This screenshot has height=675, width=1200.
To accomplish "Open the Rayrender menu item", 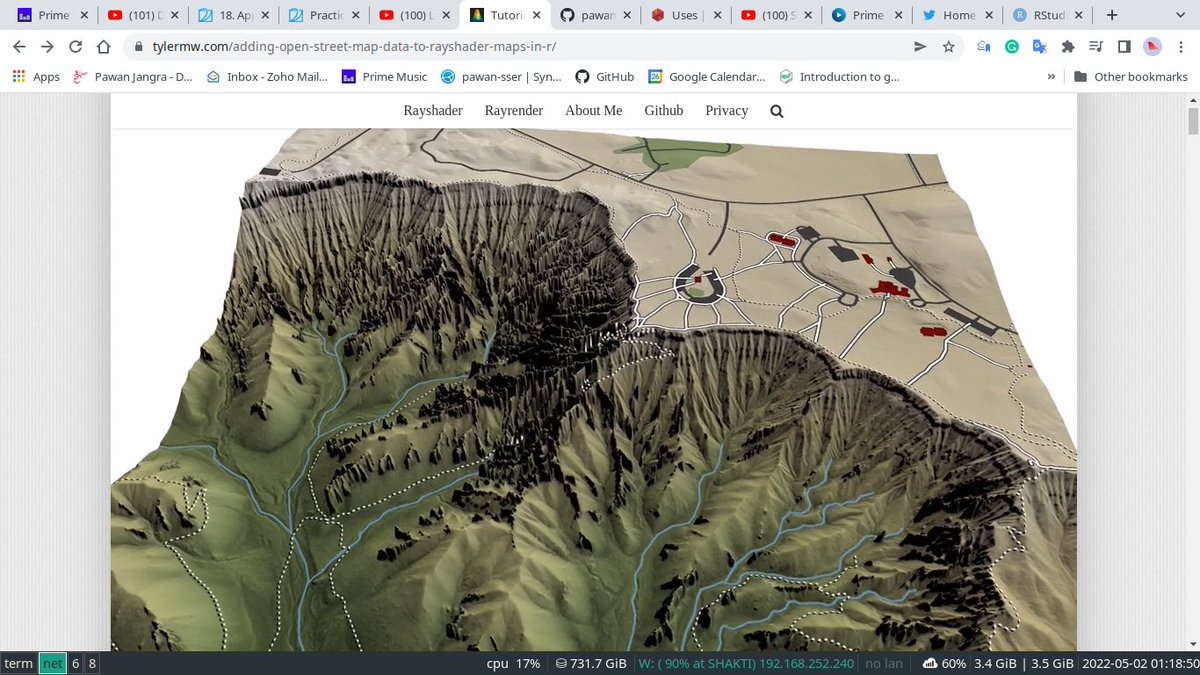I will [514, 111].
